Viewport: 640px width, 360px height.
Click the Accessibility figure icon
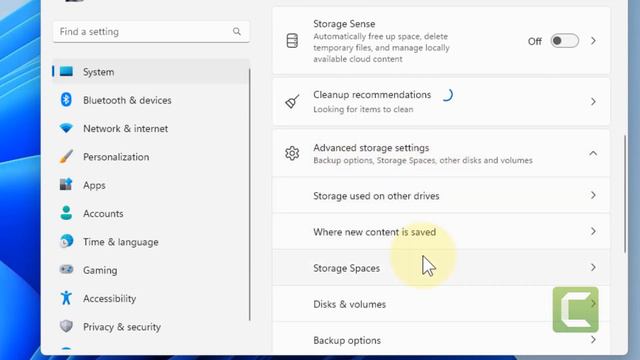(66, 298)
